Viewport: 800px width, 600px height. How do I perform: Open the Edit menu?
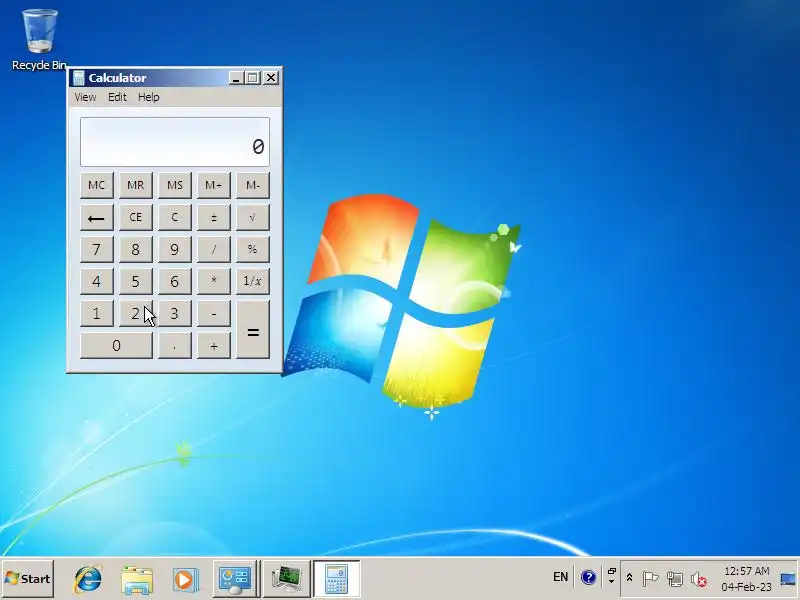coord(117,97)
